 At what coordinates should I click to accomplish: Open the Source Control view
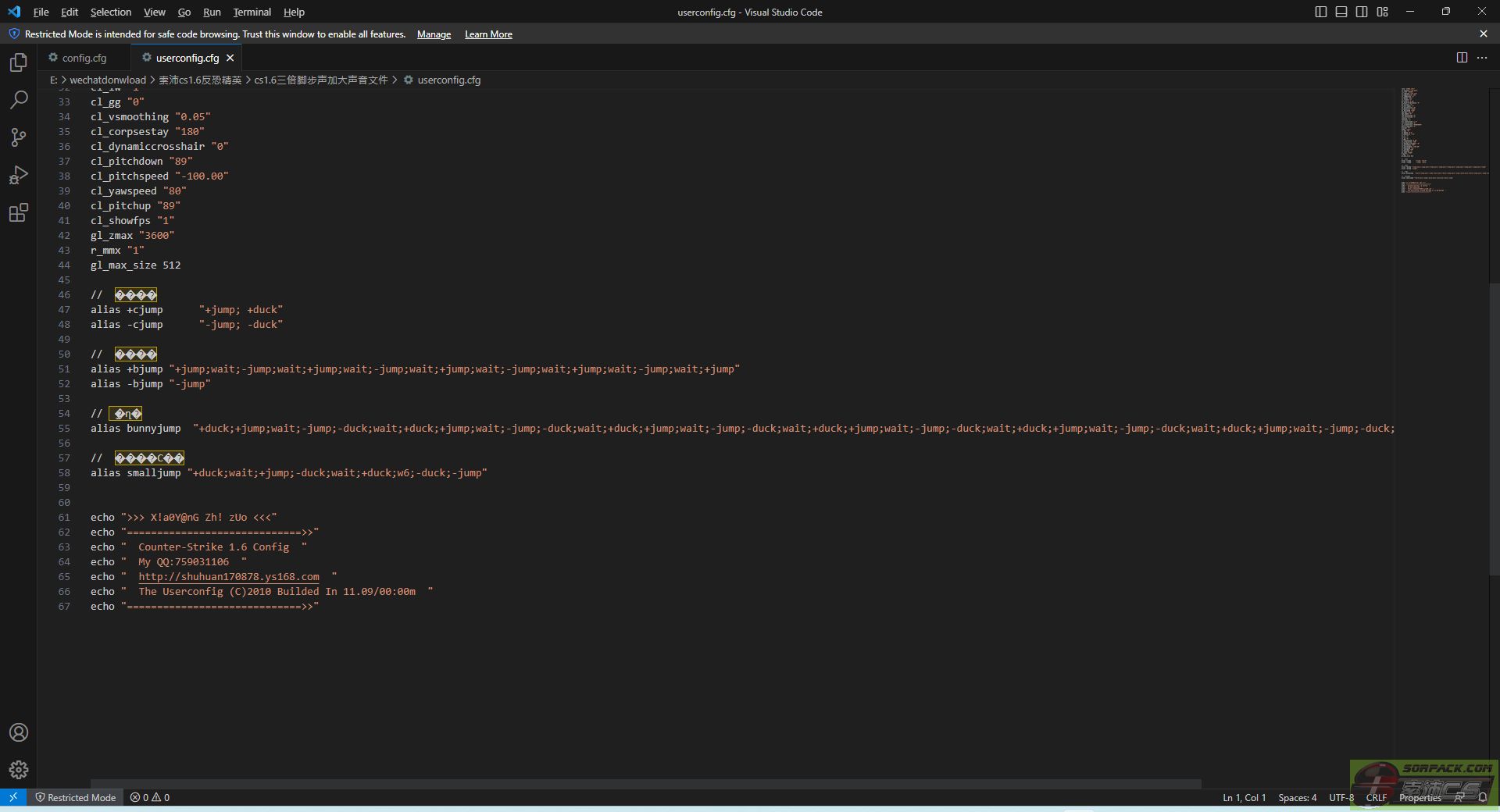point(19,137)
